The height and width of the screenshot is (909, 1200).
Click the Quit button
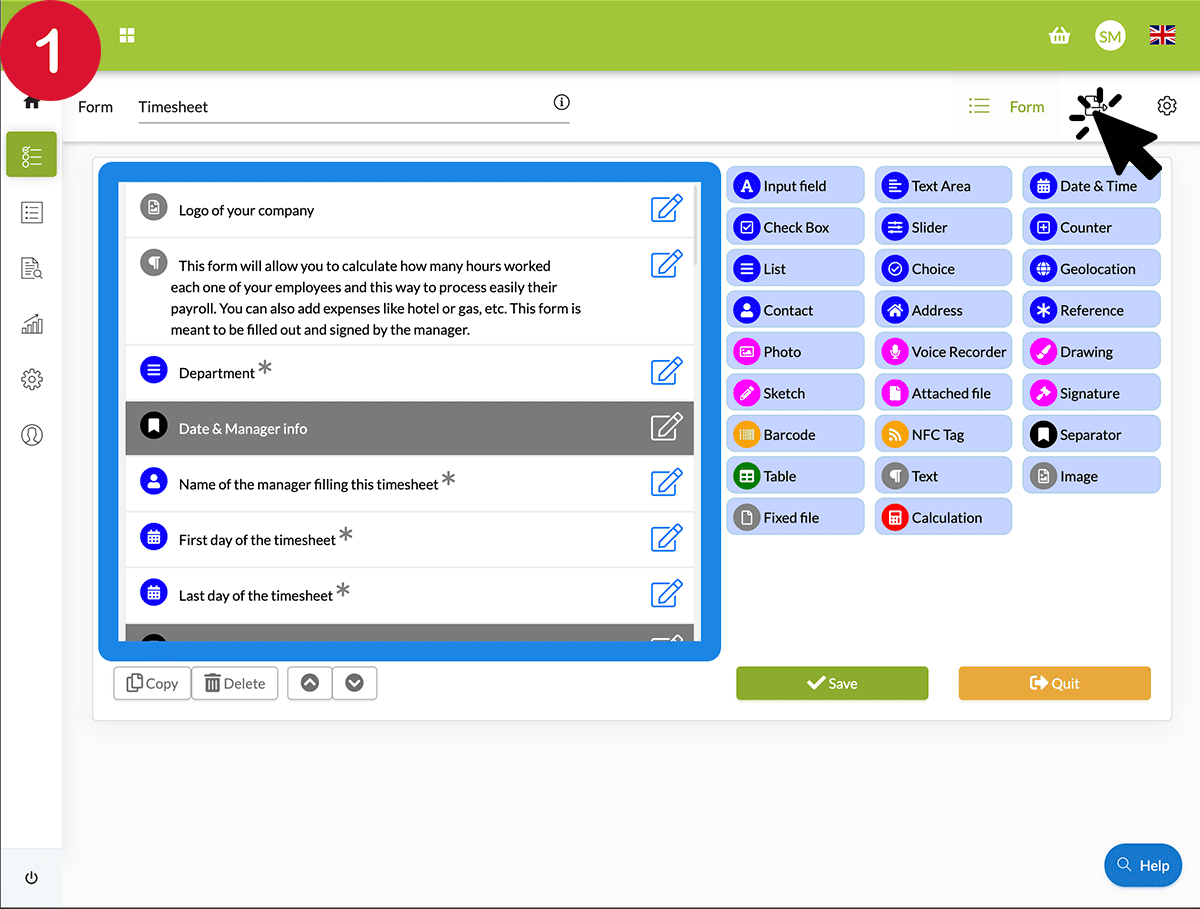pos(1054,683)
